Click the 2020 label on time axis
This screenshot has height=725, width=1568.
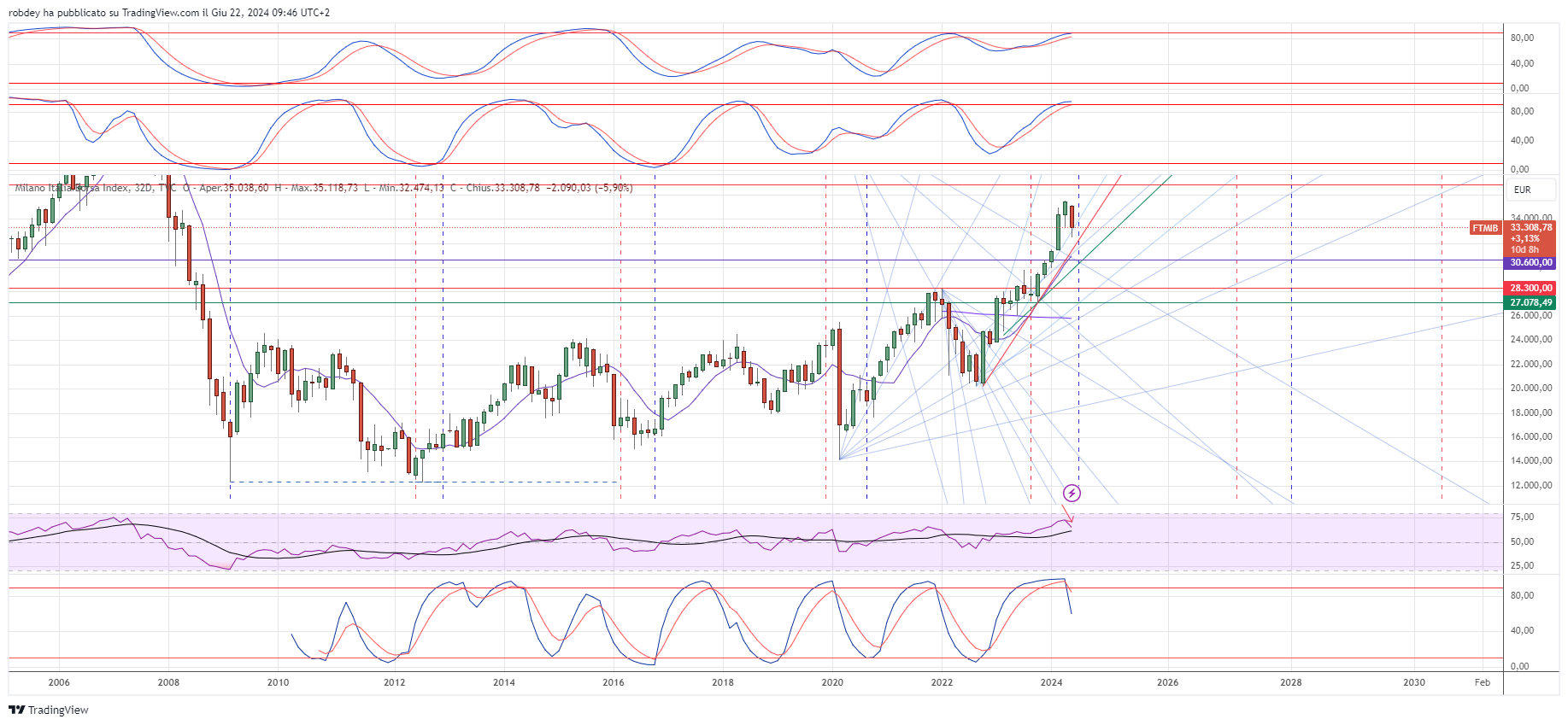coord(832,682)
